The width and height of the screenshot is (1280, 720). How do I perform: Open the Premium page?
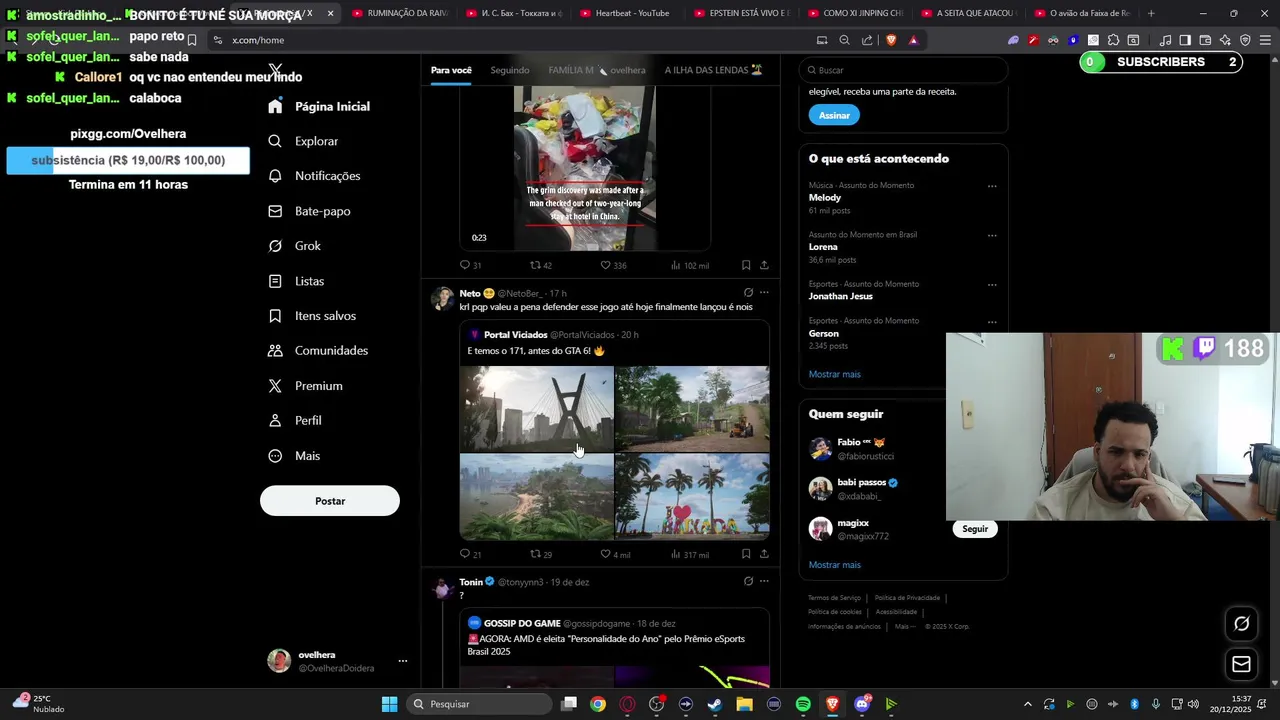tap(305, 386)
